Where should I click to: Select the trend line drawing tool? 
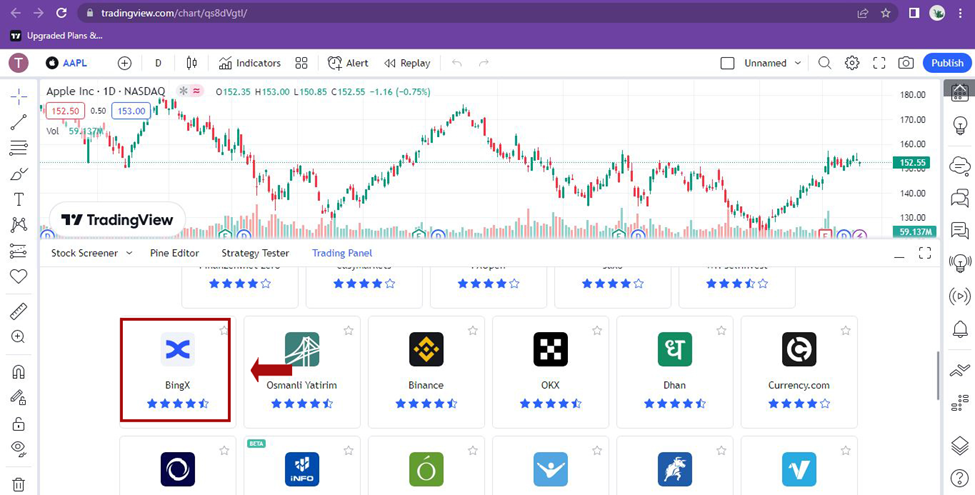tap(19, 122)
